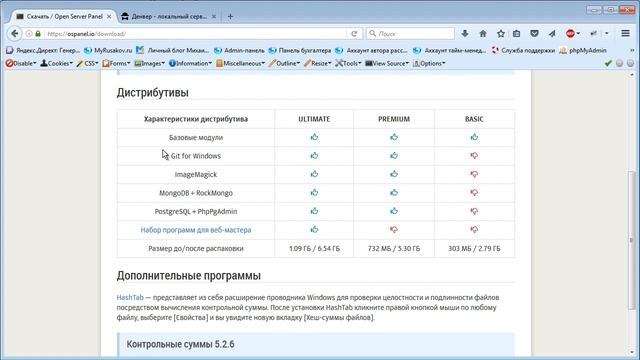Click thumbs-down icon for BASIC ImageMagick

tap(474, 174)
